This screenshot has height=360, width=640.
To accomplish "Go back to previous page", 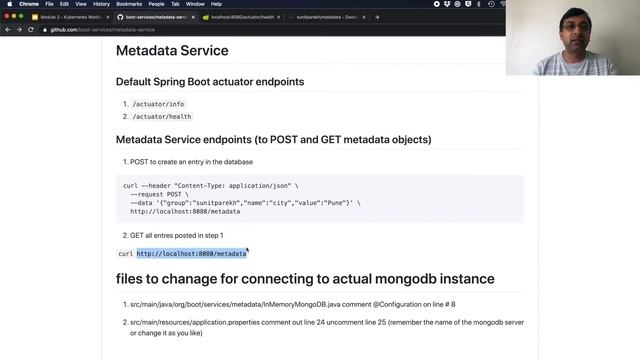I will coord(8,29).
